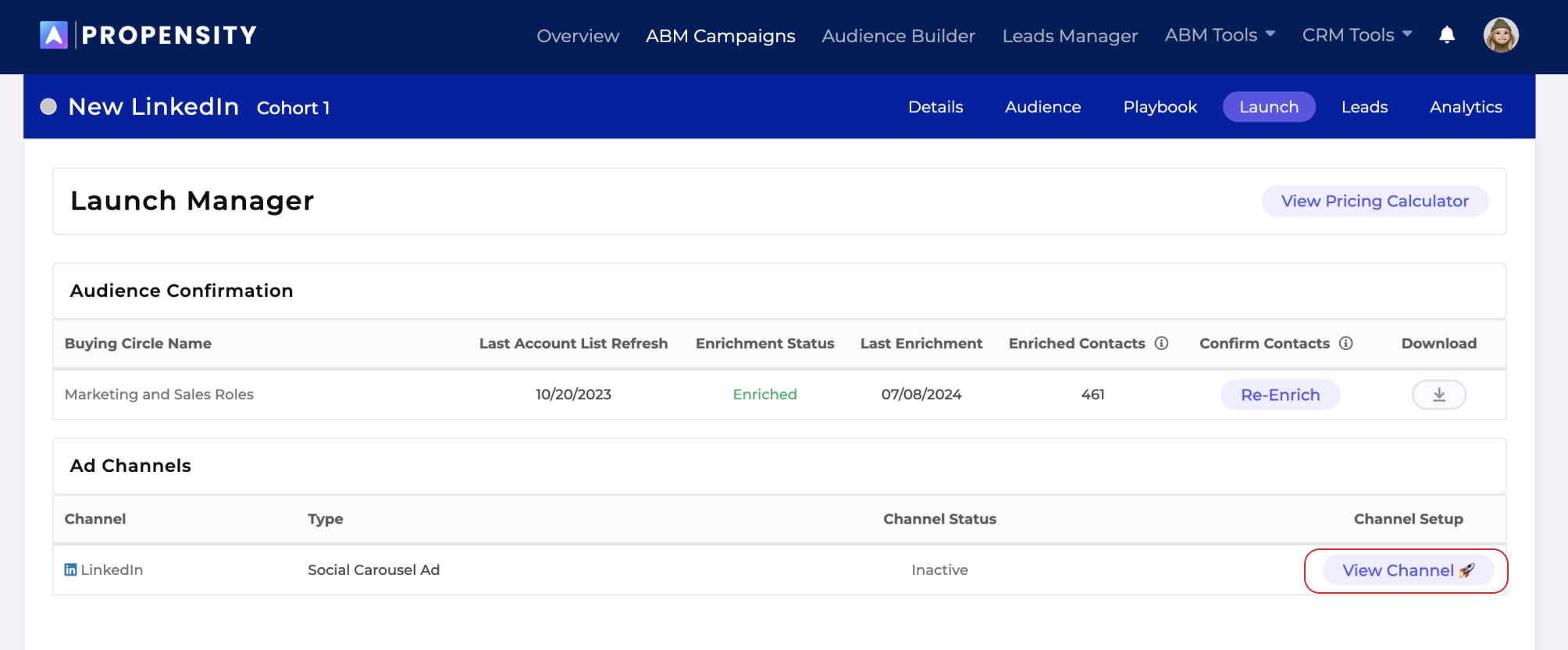This screenshot has height=650, width=1568.
Task: Click the Channel Status column header
Action: (939, 519)
